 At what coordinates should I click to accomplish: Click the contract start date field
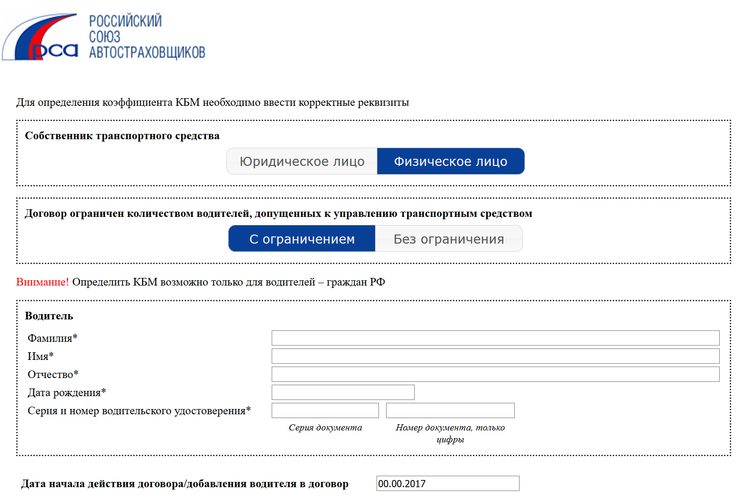click(x=448, y=484)
